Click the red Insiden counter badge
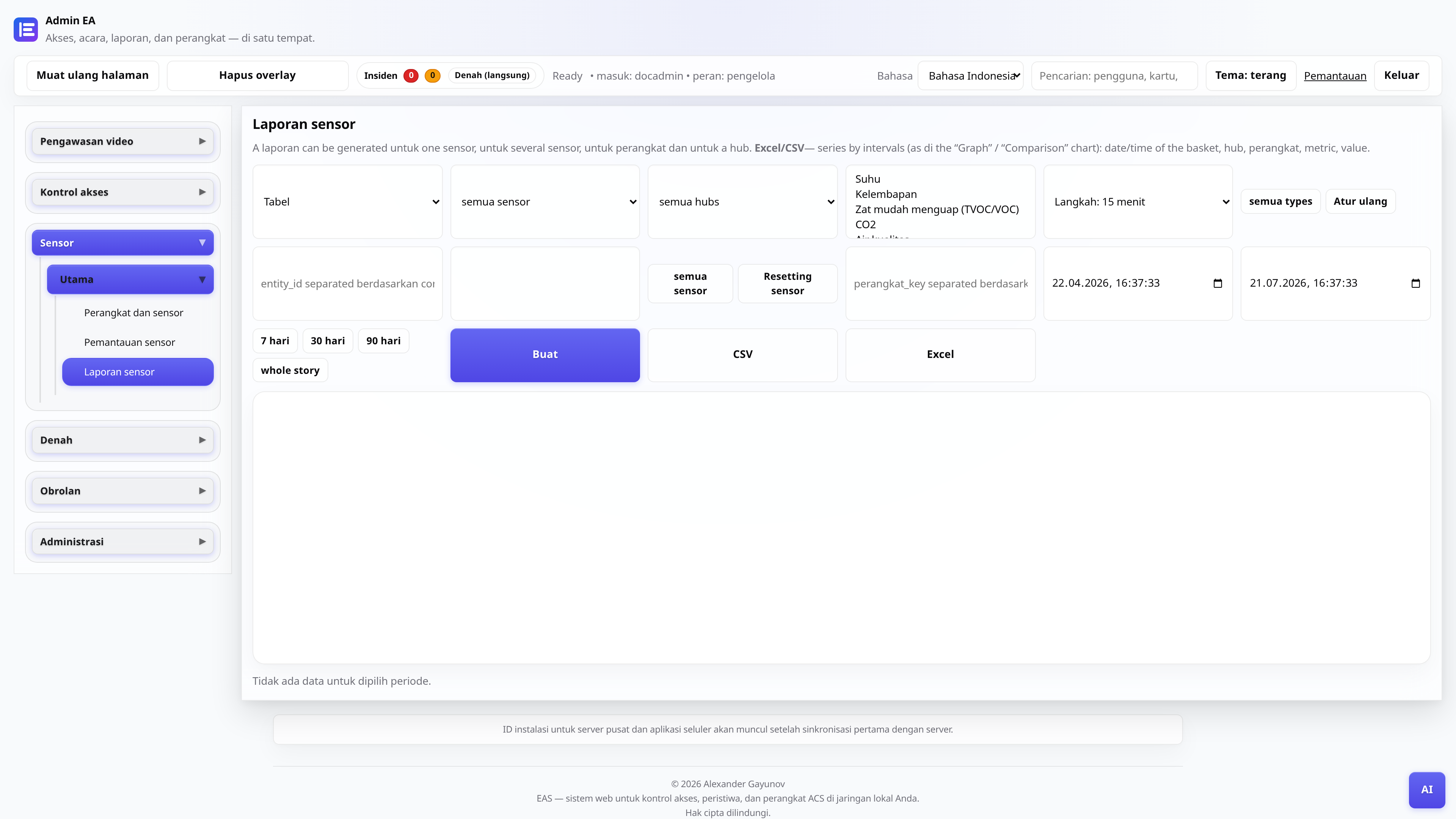This screenshot has width=1456, height=819. 411,76
